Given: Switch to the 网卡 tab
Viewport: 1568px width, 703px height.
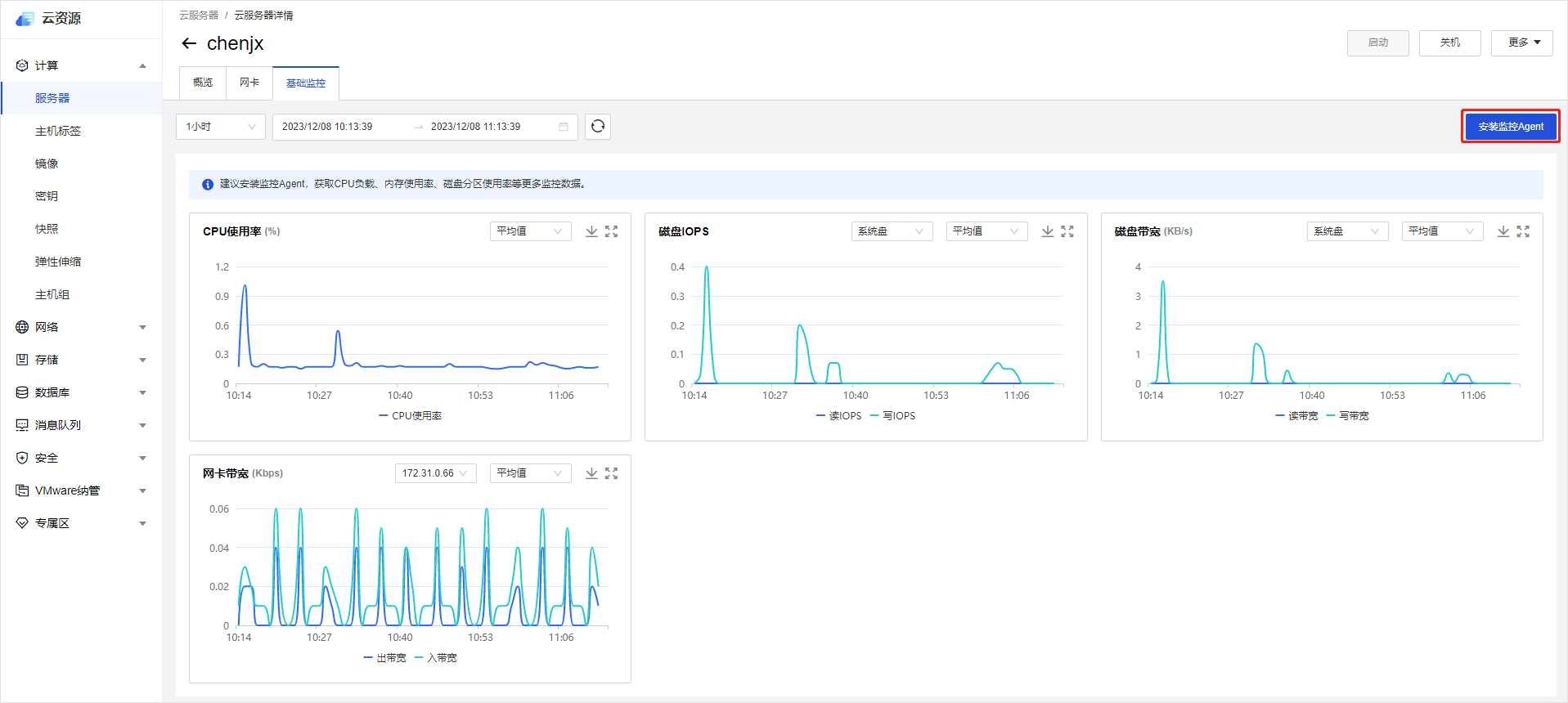Looking at the screenshot, I should click(249, 83).
